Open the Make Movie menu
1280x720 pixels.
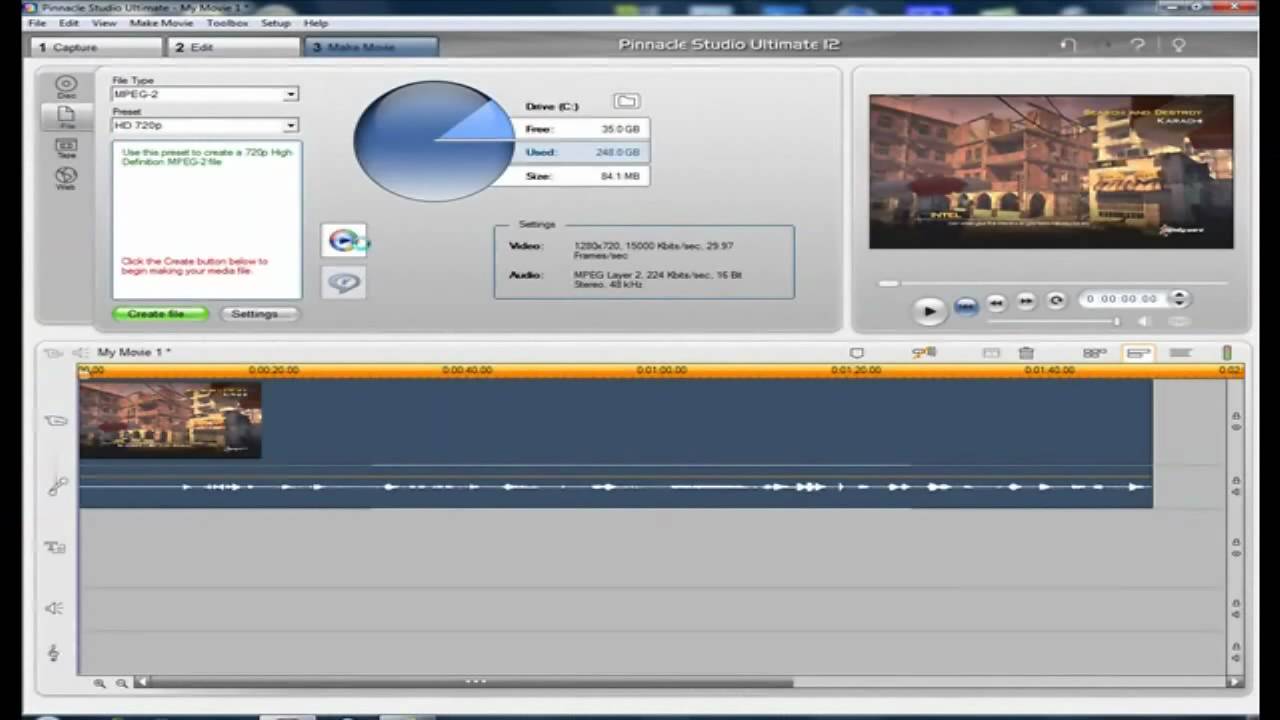click(161, 23)
